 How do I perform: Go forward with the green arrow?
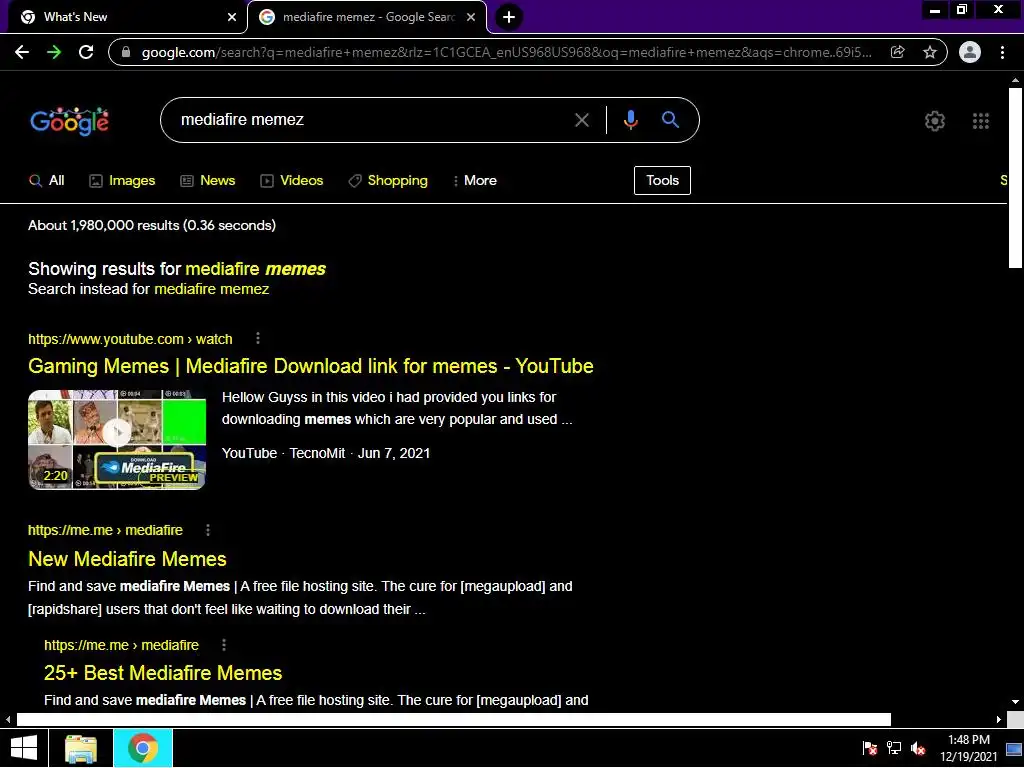54,52
